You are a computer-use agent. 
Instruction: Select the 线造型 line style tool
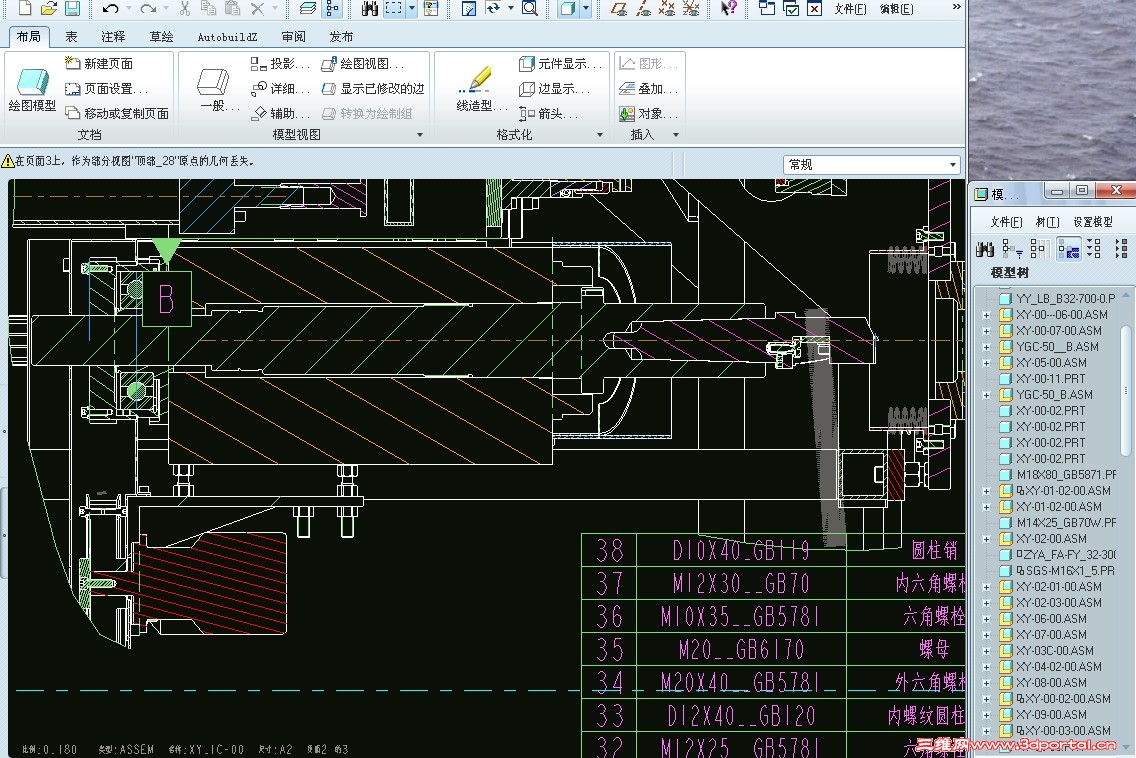[475, 89]
